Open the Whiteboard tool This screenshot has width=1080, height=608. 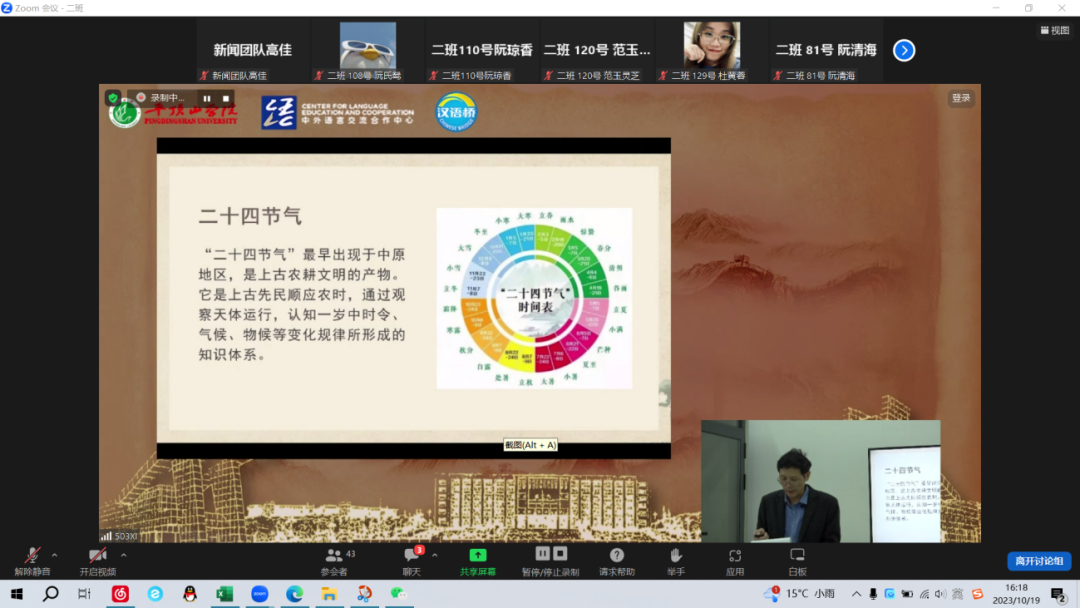pyautogui.click(x=797, y=560)
